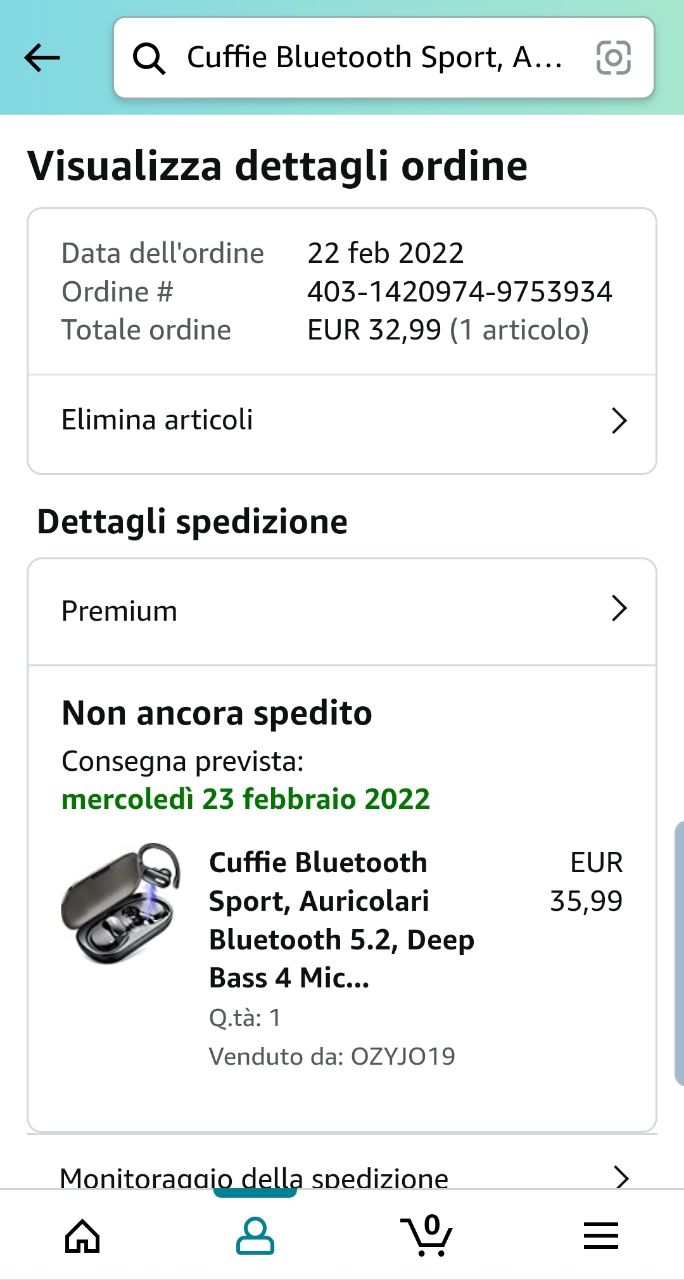Click in the search text field
The width and height of the screenshot is (684, 1280).
pos(375,58)
